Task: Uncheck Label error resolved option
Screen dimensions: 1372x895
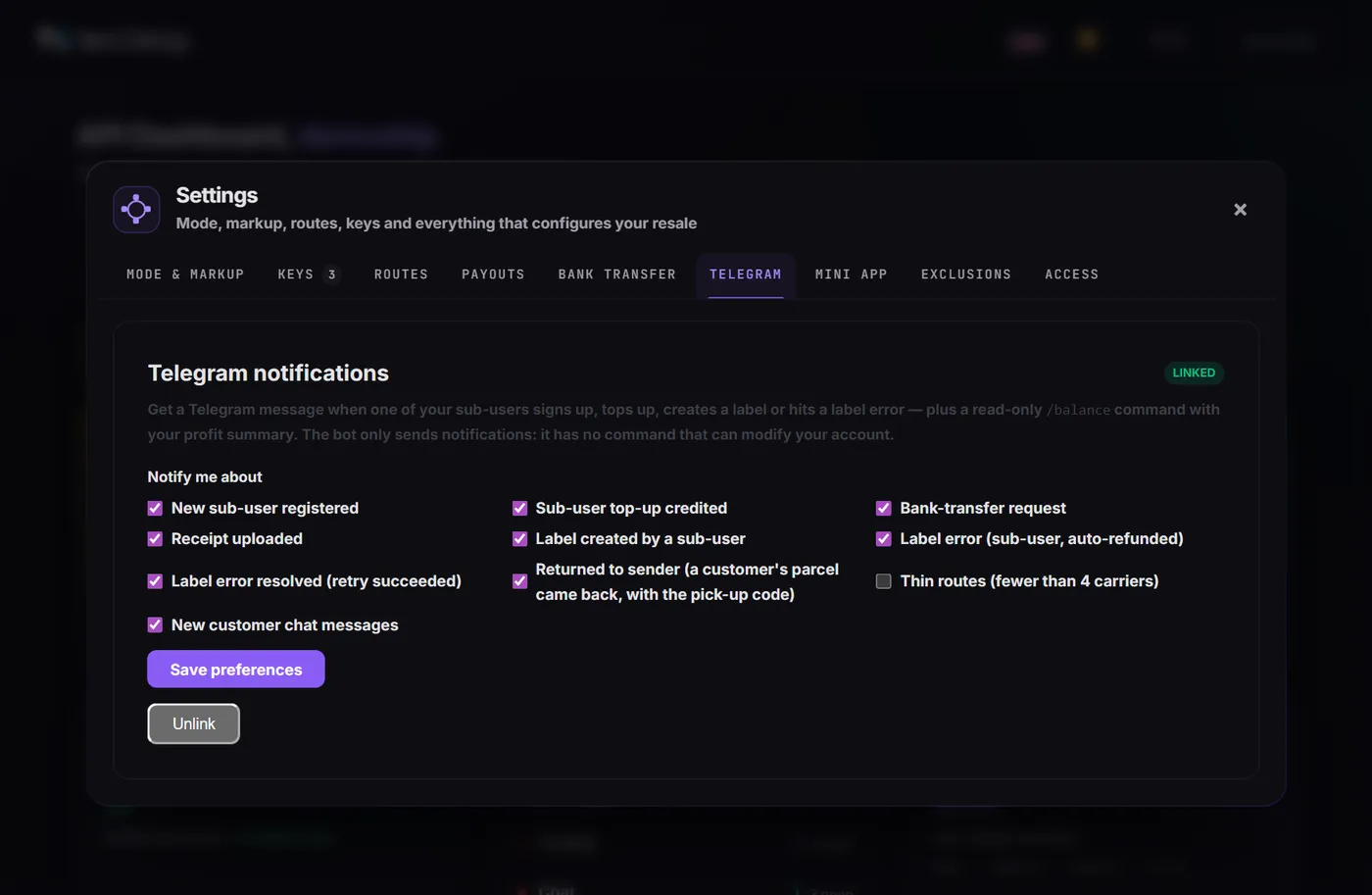Action: click(155, 581)
